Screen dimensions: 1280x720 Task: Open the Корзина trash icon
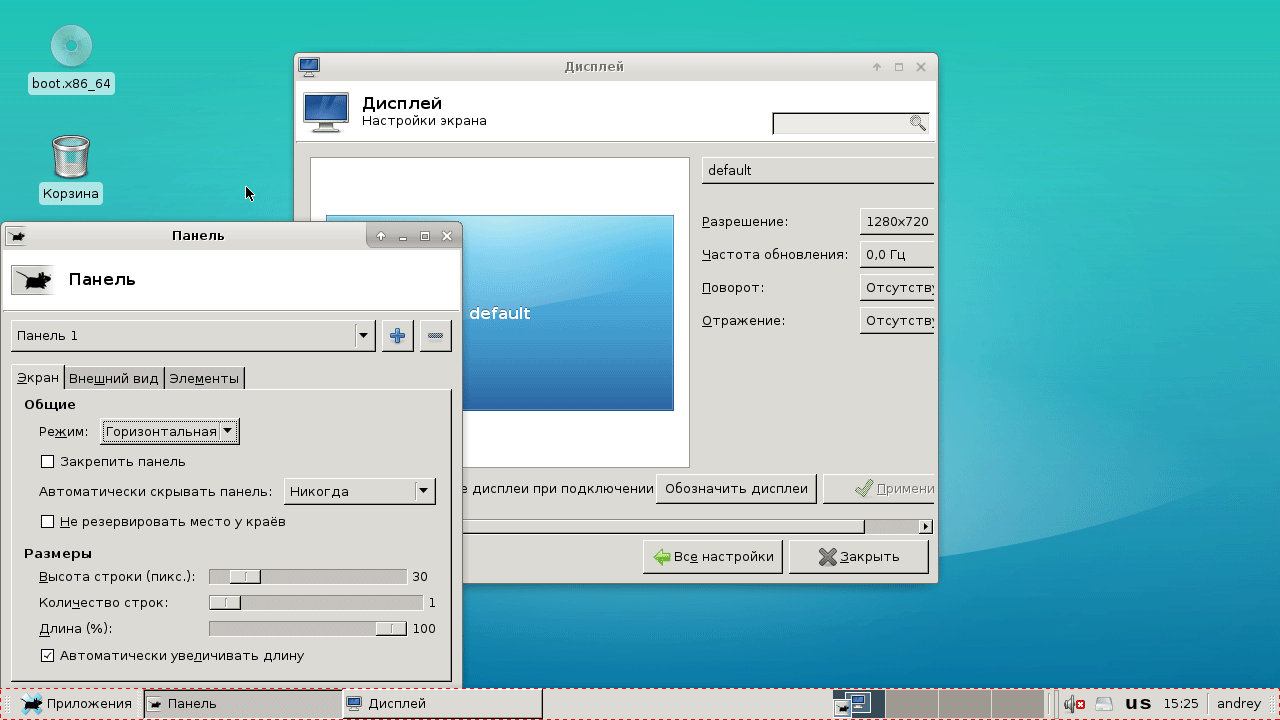point(71,158)
